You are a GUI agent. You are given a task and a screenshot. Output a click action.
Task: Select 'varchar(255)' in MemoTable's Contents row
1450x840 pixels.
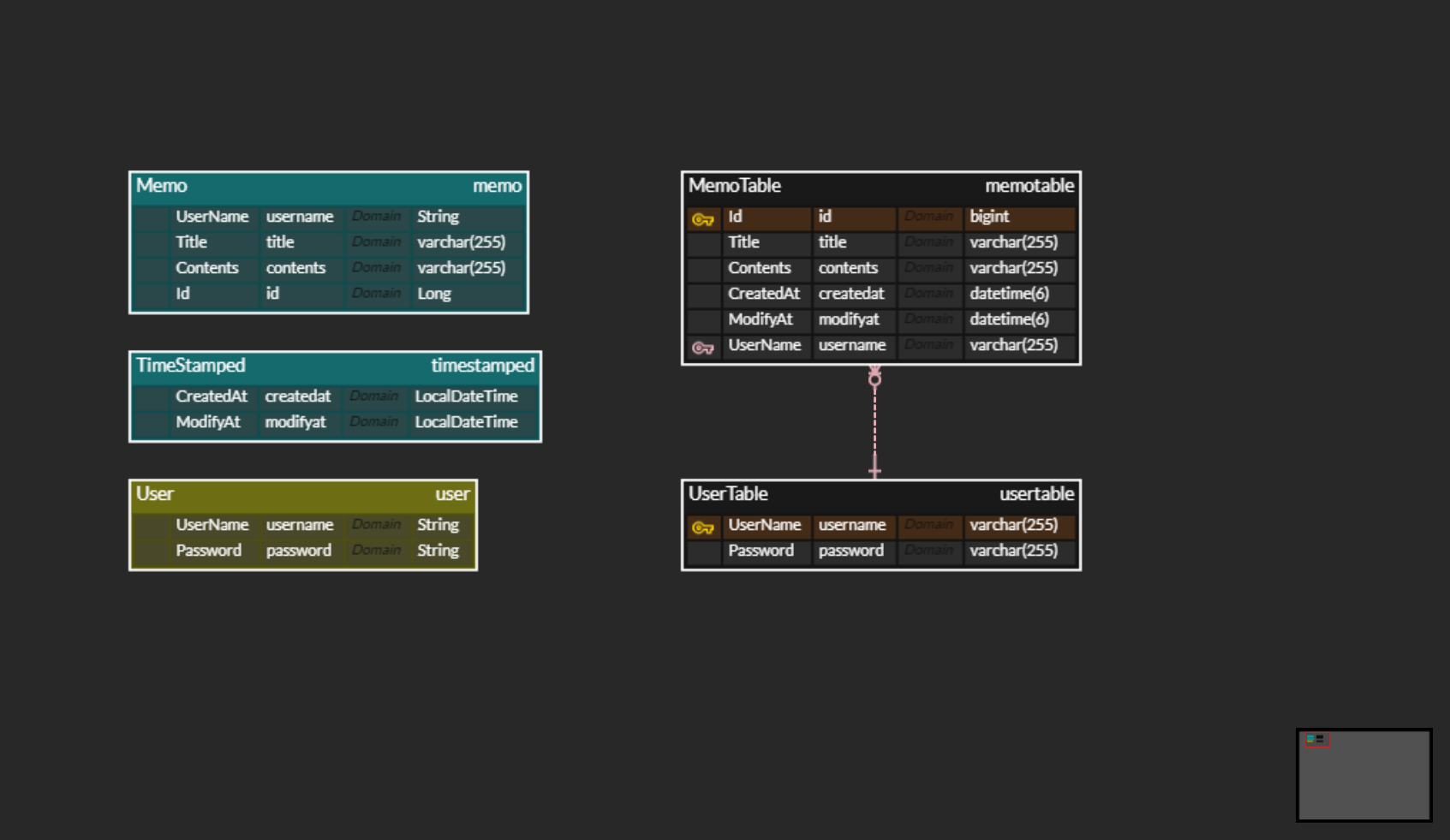(1013, 268)
